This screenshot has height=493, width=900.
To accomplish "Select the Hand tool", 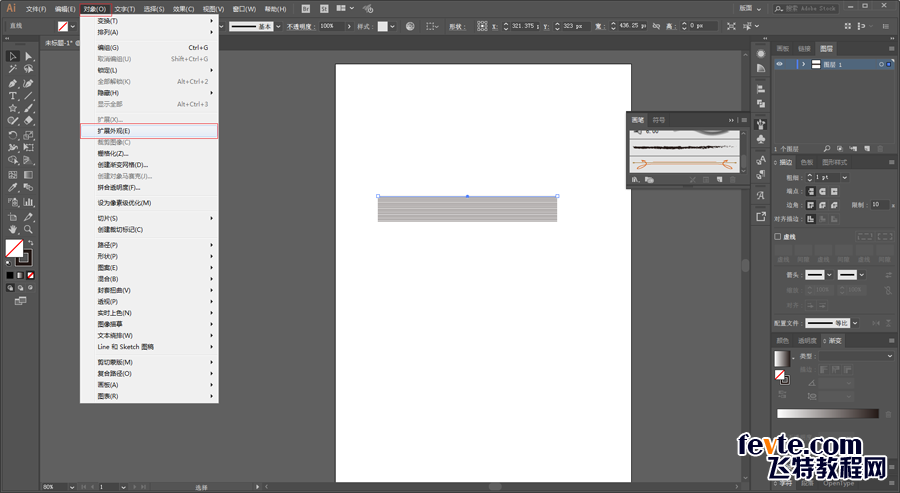I will 13,229.
